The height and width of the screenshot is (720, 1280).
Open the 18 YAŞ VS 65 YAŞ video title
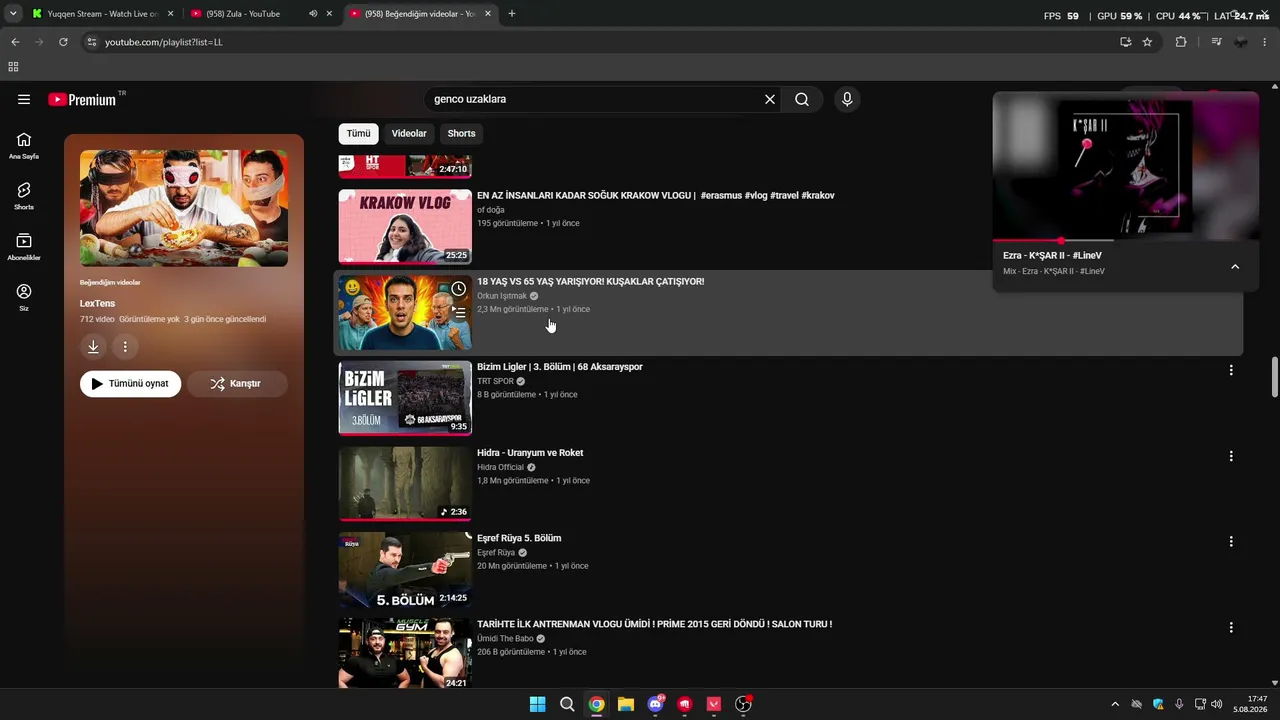tap(590, 281)
